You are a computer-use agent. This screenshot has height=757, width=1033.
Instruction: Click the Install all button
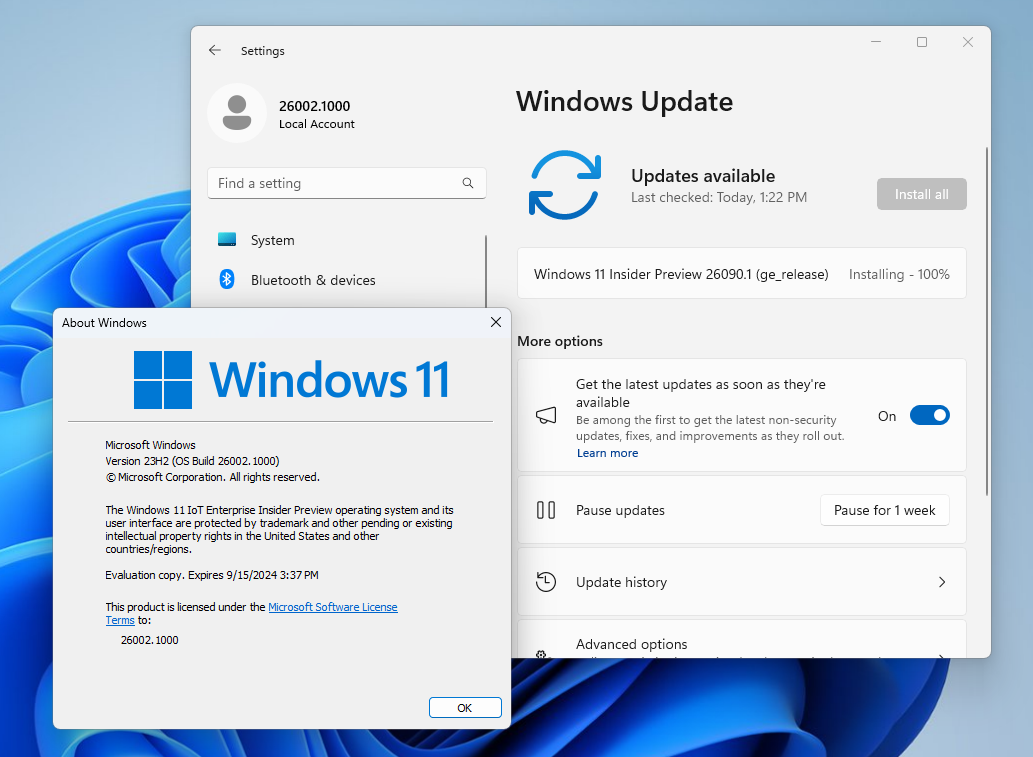click(x=922, y=194)
